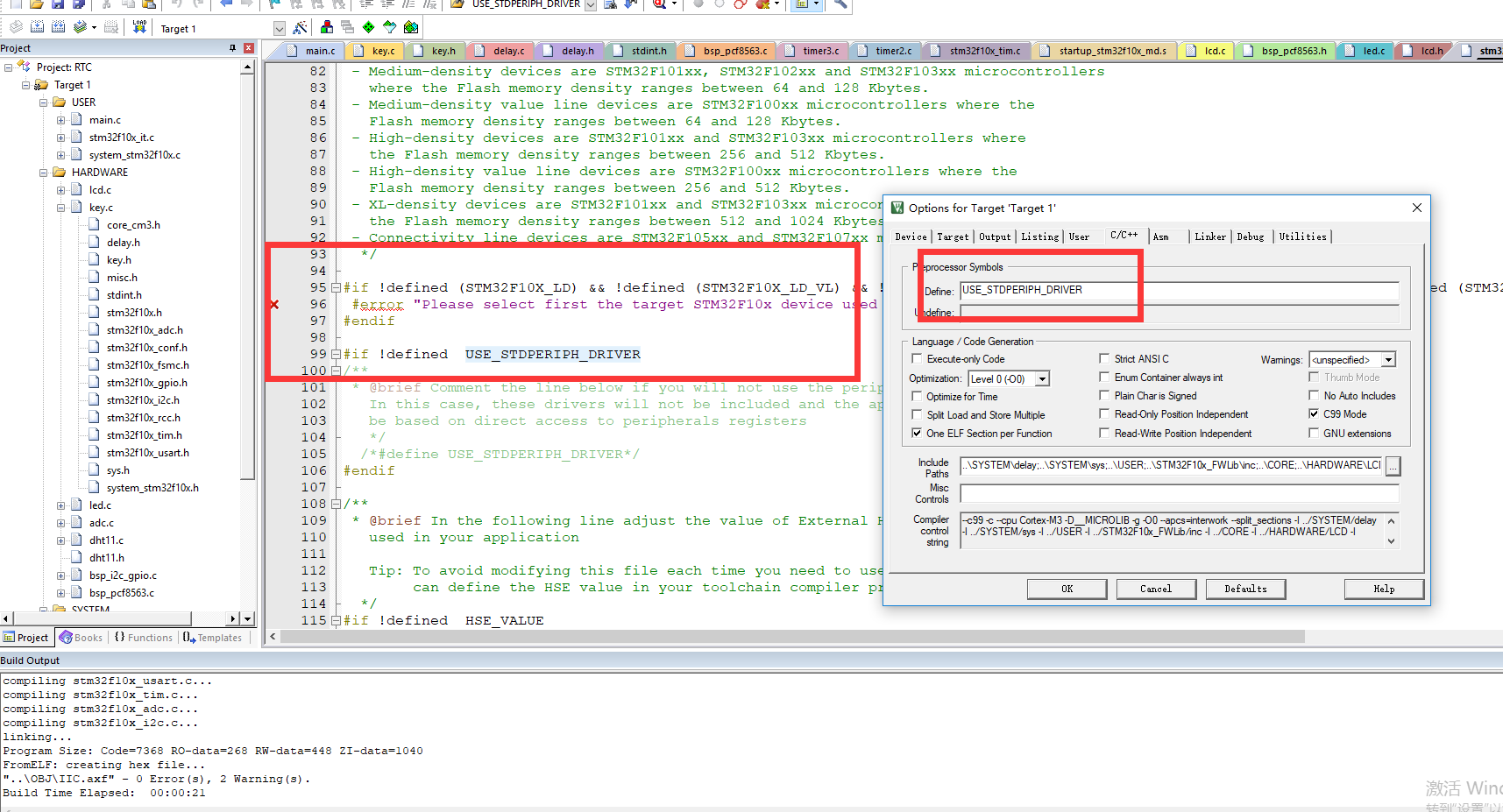Click the Define preprocessor symbols field
The height and width of the screenshot is (812, 1503).
[x=1179, y=291]
